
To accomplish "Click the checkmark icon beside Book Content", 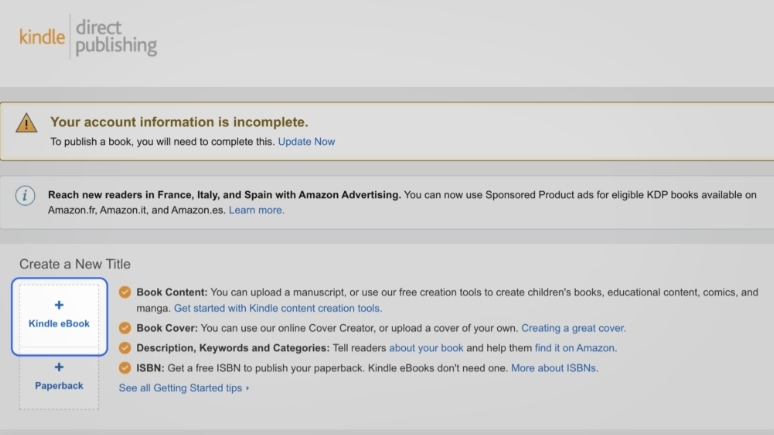I will [x=125, y=293].
